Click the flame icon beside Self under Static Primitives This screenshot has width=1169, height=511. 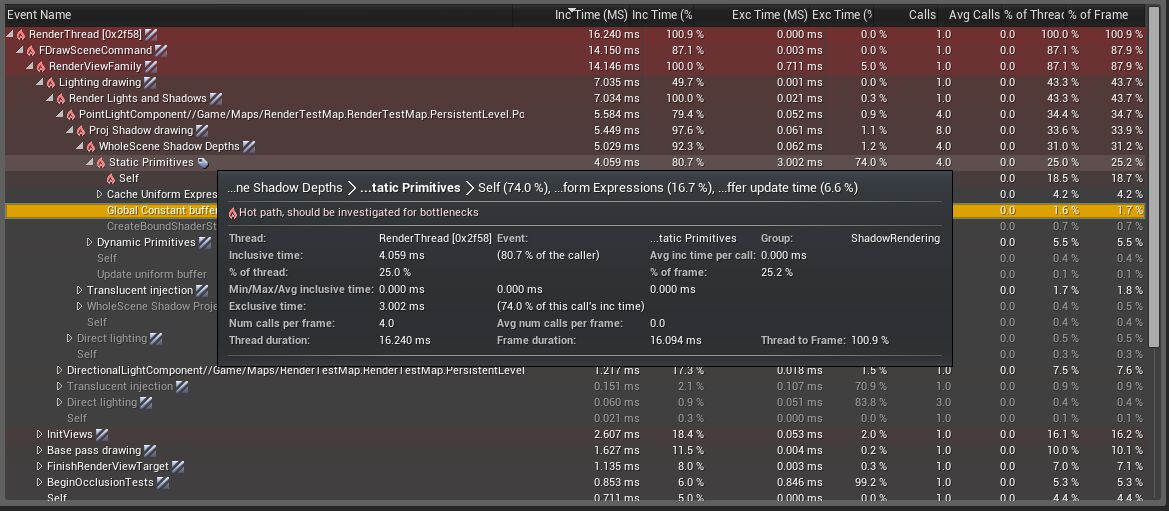pos(111,179)
